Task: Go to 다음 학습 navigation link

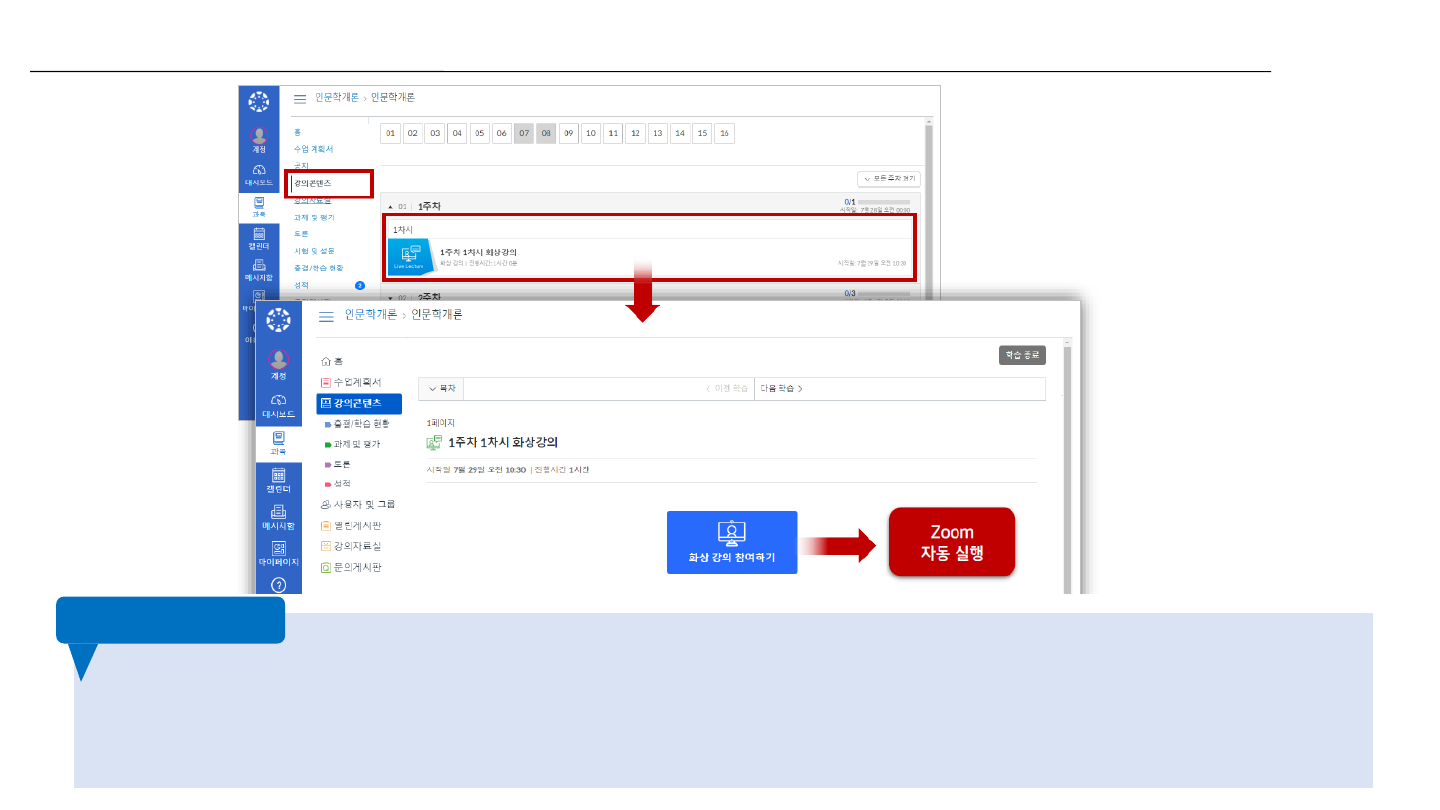Action: (x=781, y=388)
